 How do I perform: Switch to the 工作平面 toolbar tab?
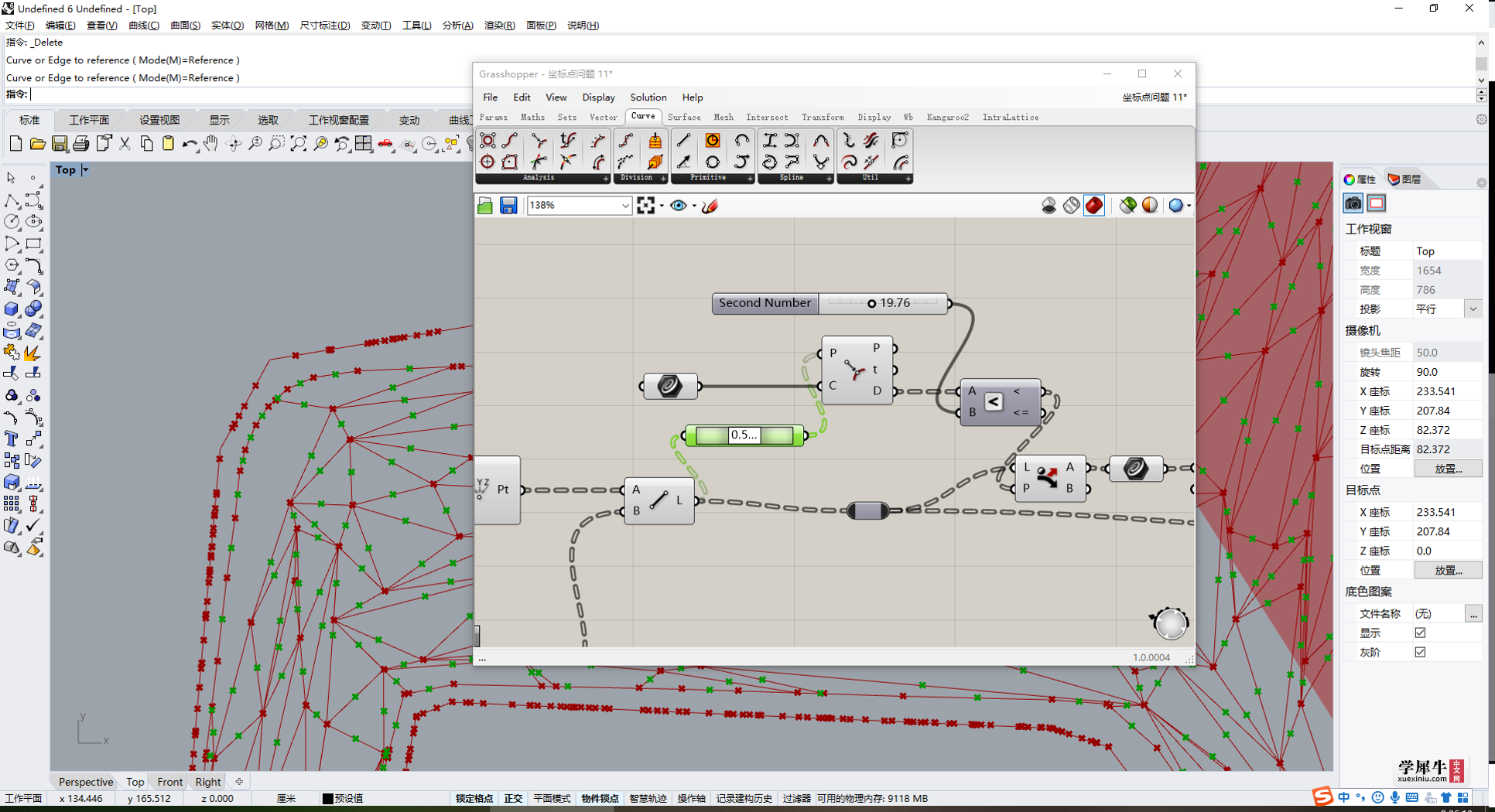[x=89, y=120]
